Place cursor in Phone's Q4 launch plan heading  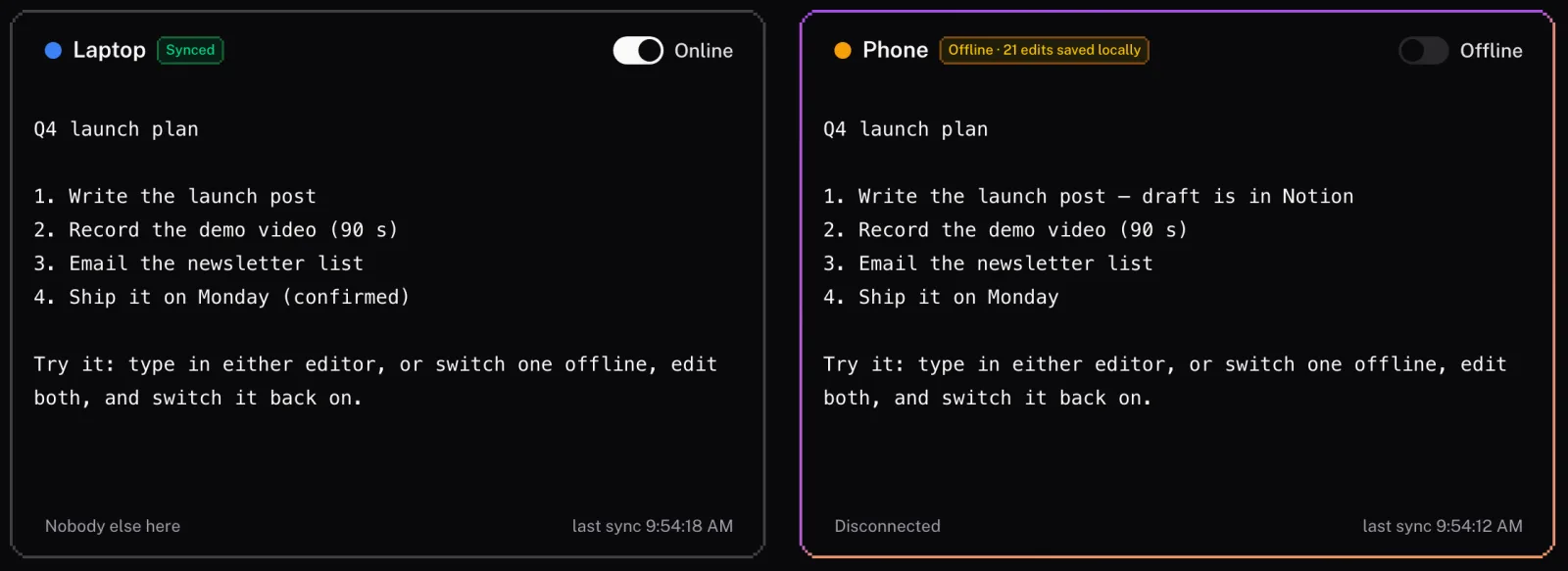[906, 129]
